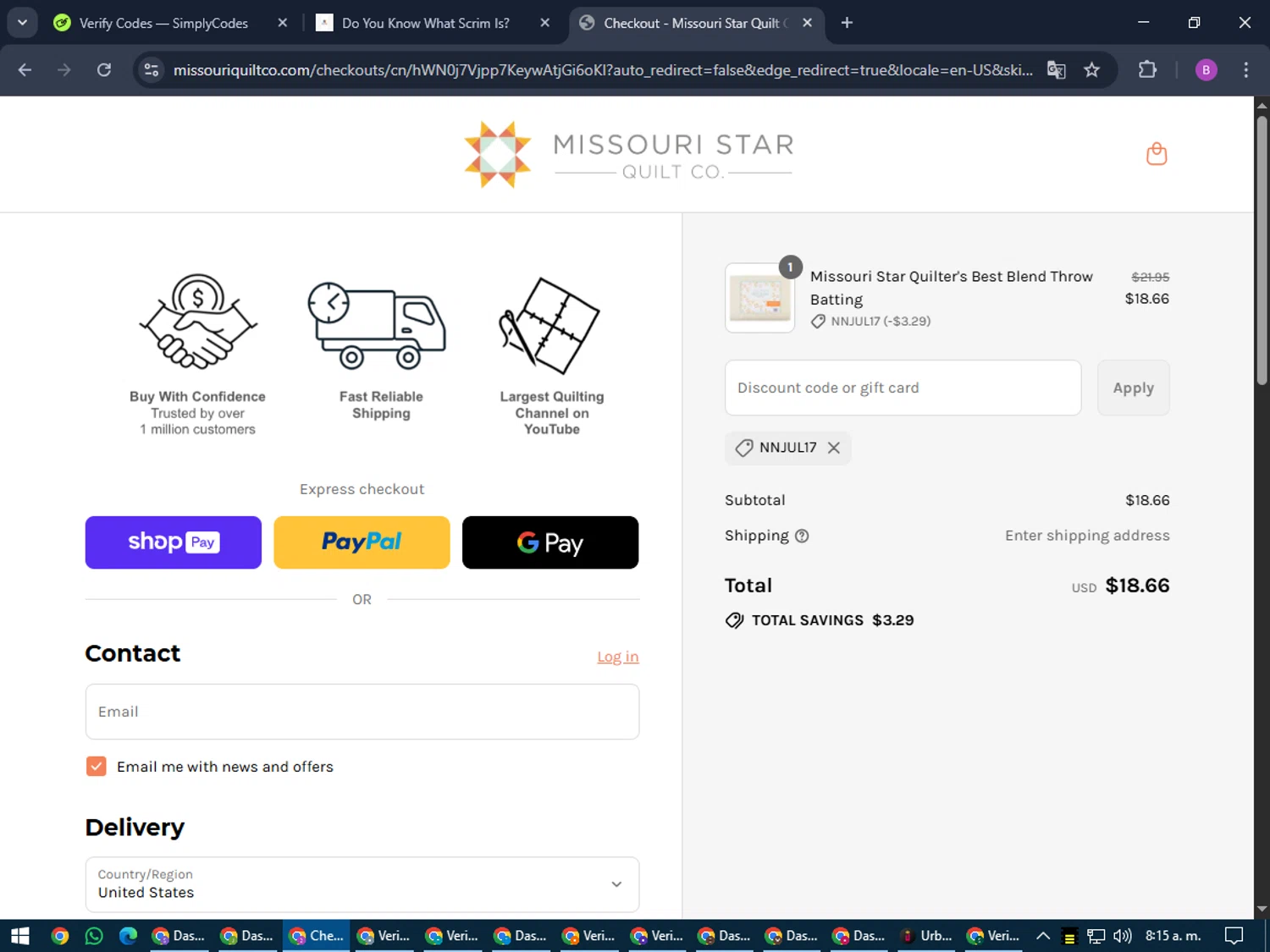Viewport: 1270px width, 952px height.
Task: Open the Chrome three-dot menu
Action: (x=1245, y=70)
